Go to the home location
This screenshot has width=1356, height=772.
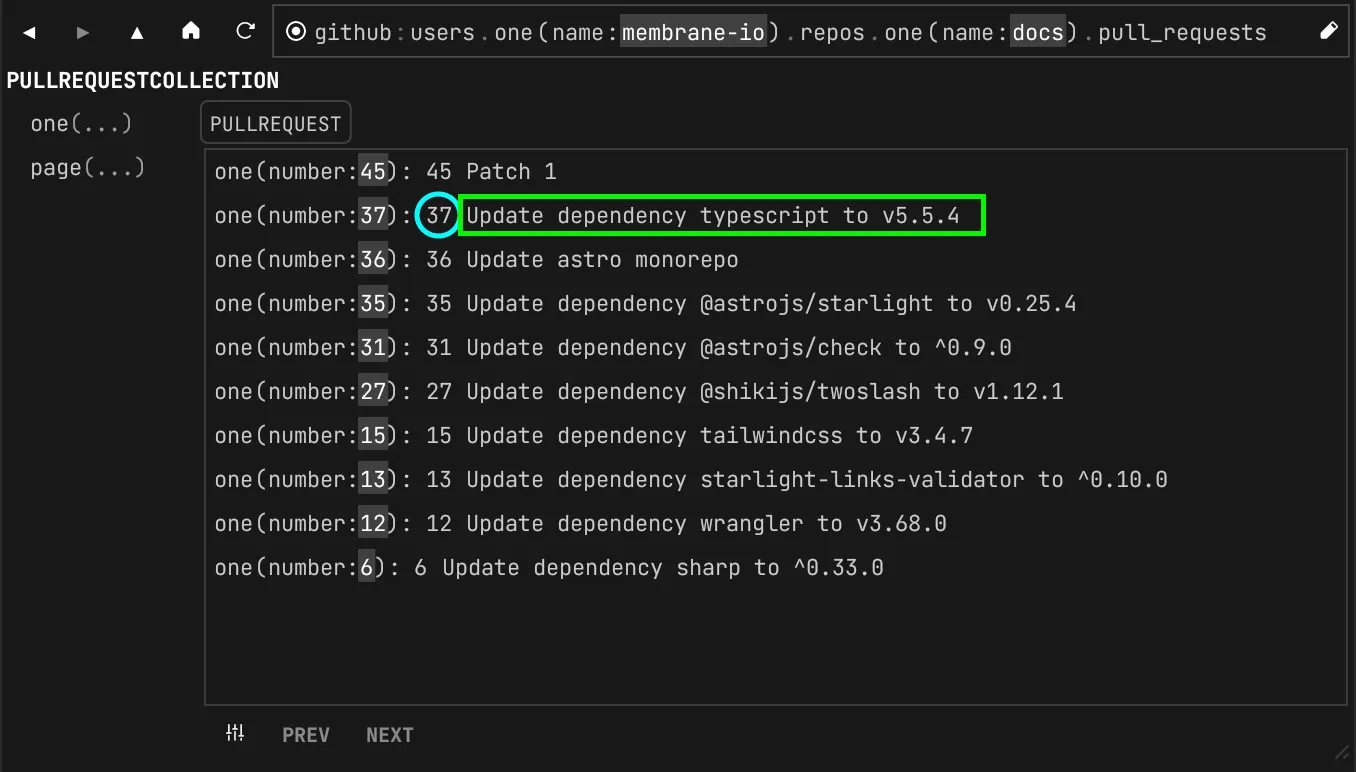[191, 32]
